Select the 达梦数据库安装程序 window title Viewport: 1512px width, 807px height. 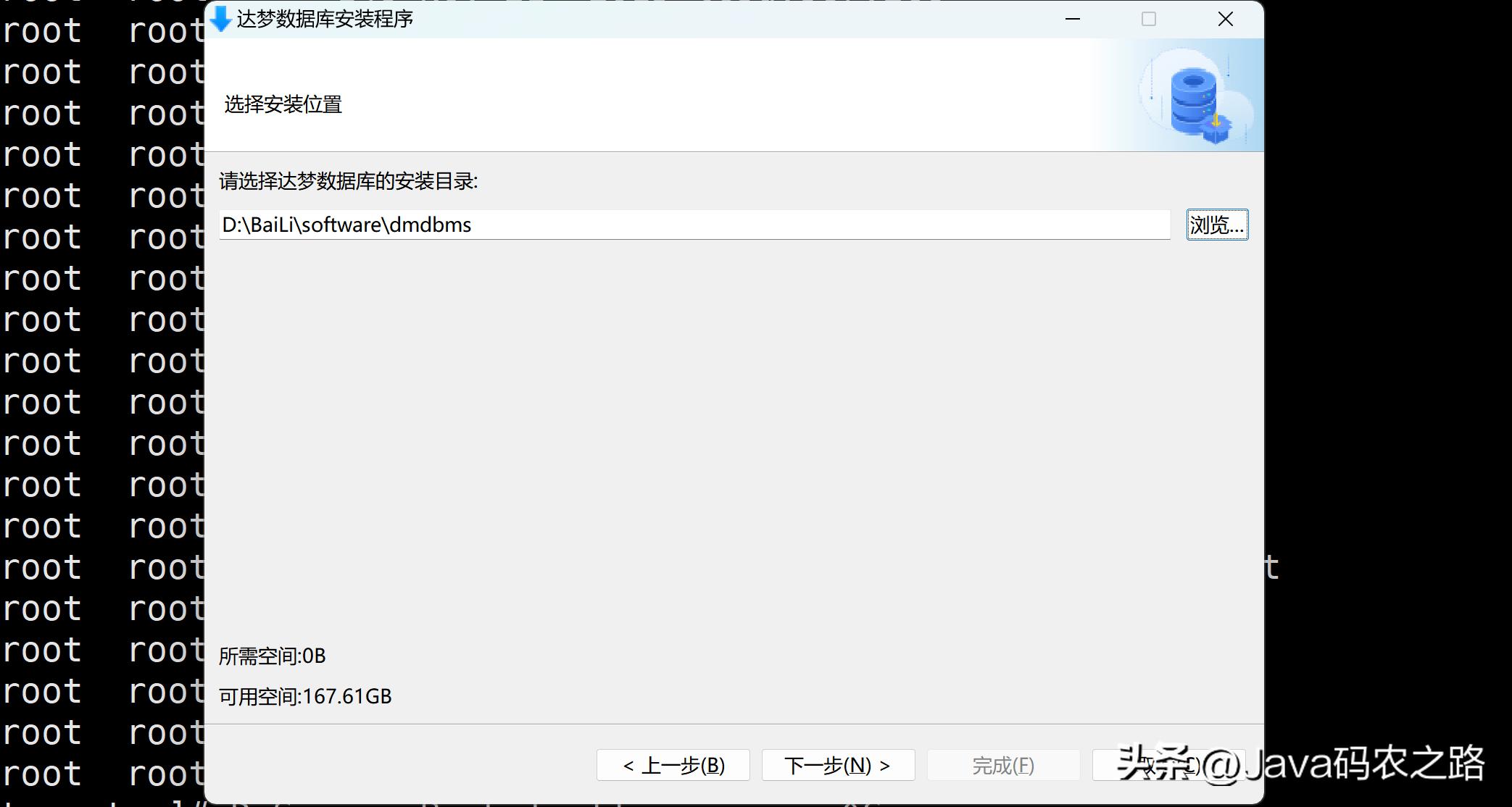click(x=324, y=20)
